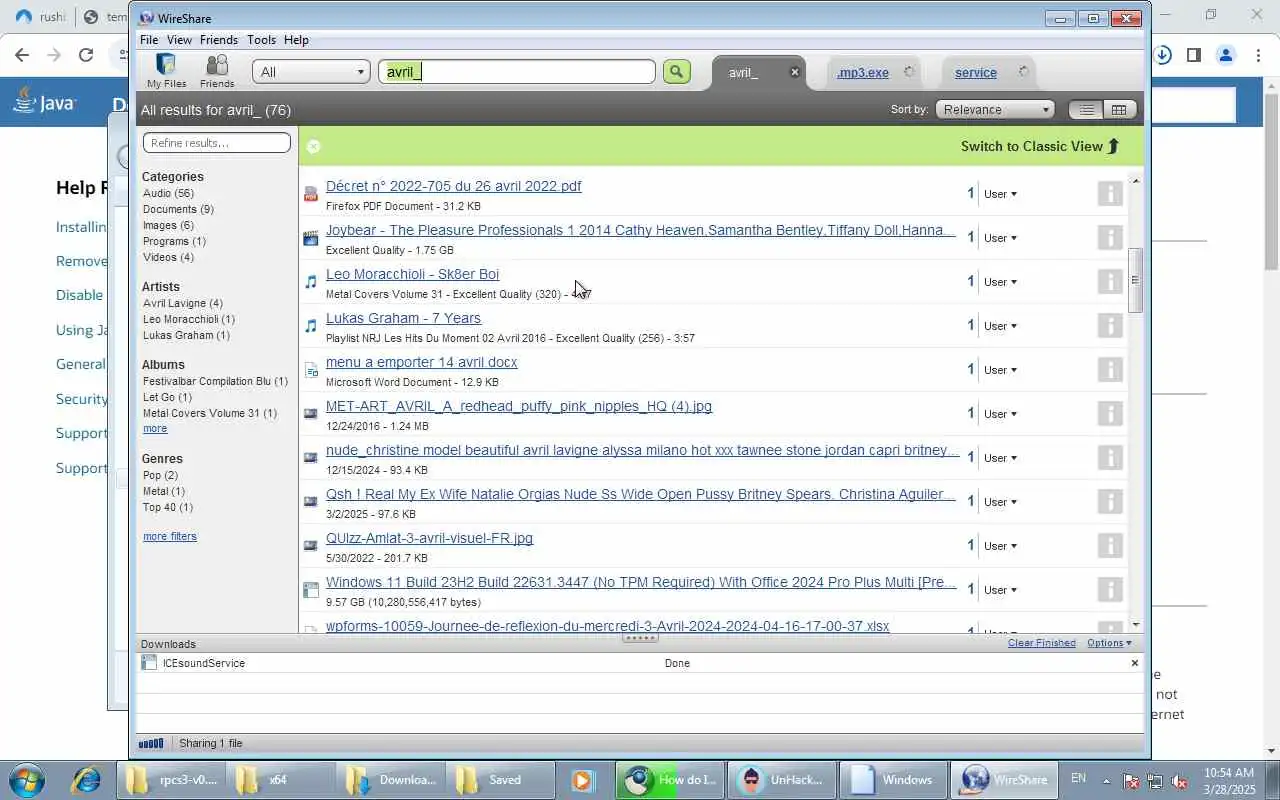1280x800 pixels.
Task: Show info for Joybear result
Action: point(1110,237)
